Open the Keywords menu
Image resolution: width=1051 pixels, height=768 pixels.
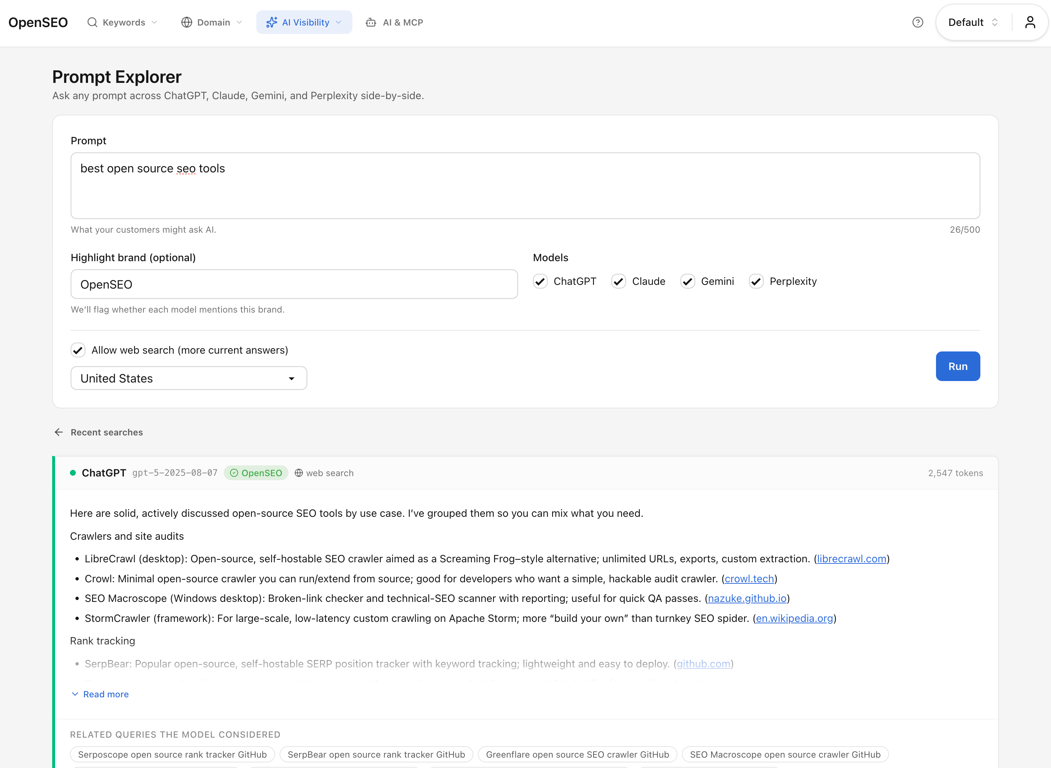123,22
